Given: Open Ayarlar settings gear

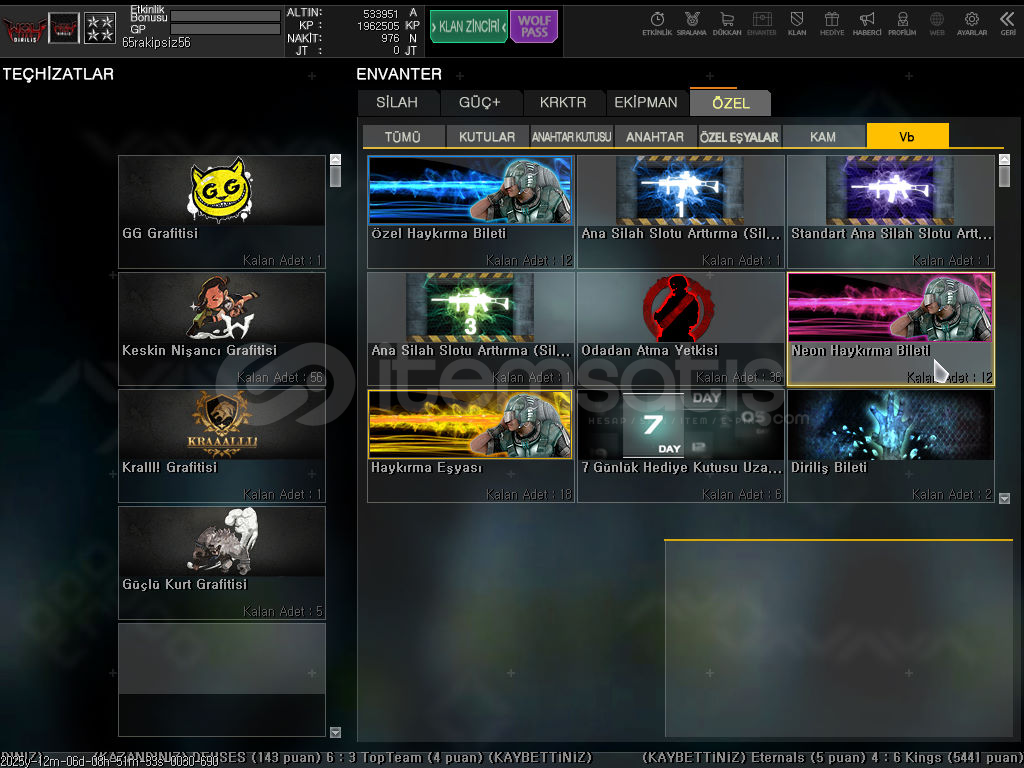Looking at the screenshot, I should click(971, 23).
